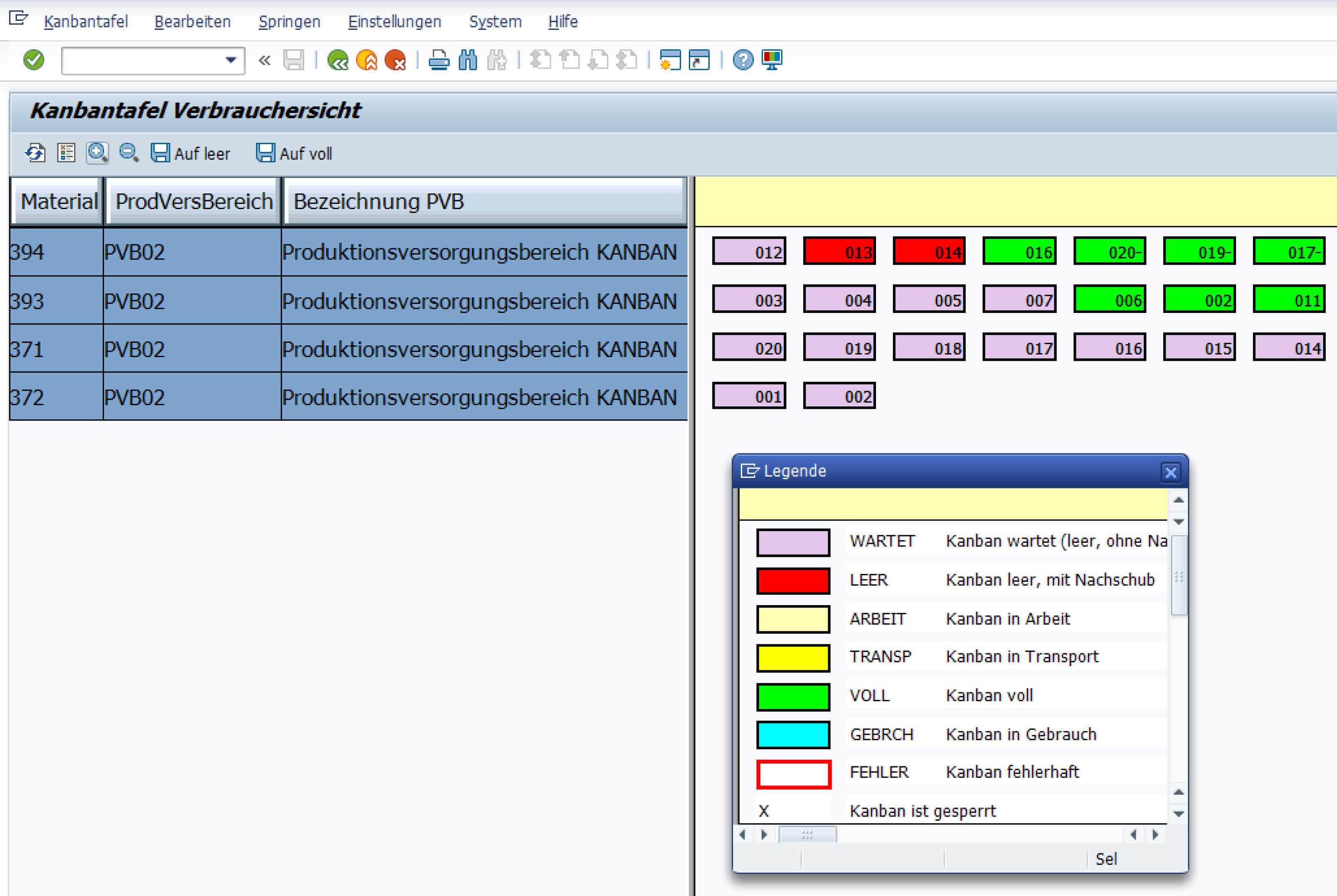Click the Customize local layout monitor icon
This screenshot has width=1337, height=896.
(x=772, y=59)
